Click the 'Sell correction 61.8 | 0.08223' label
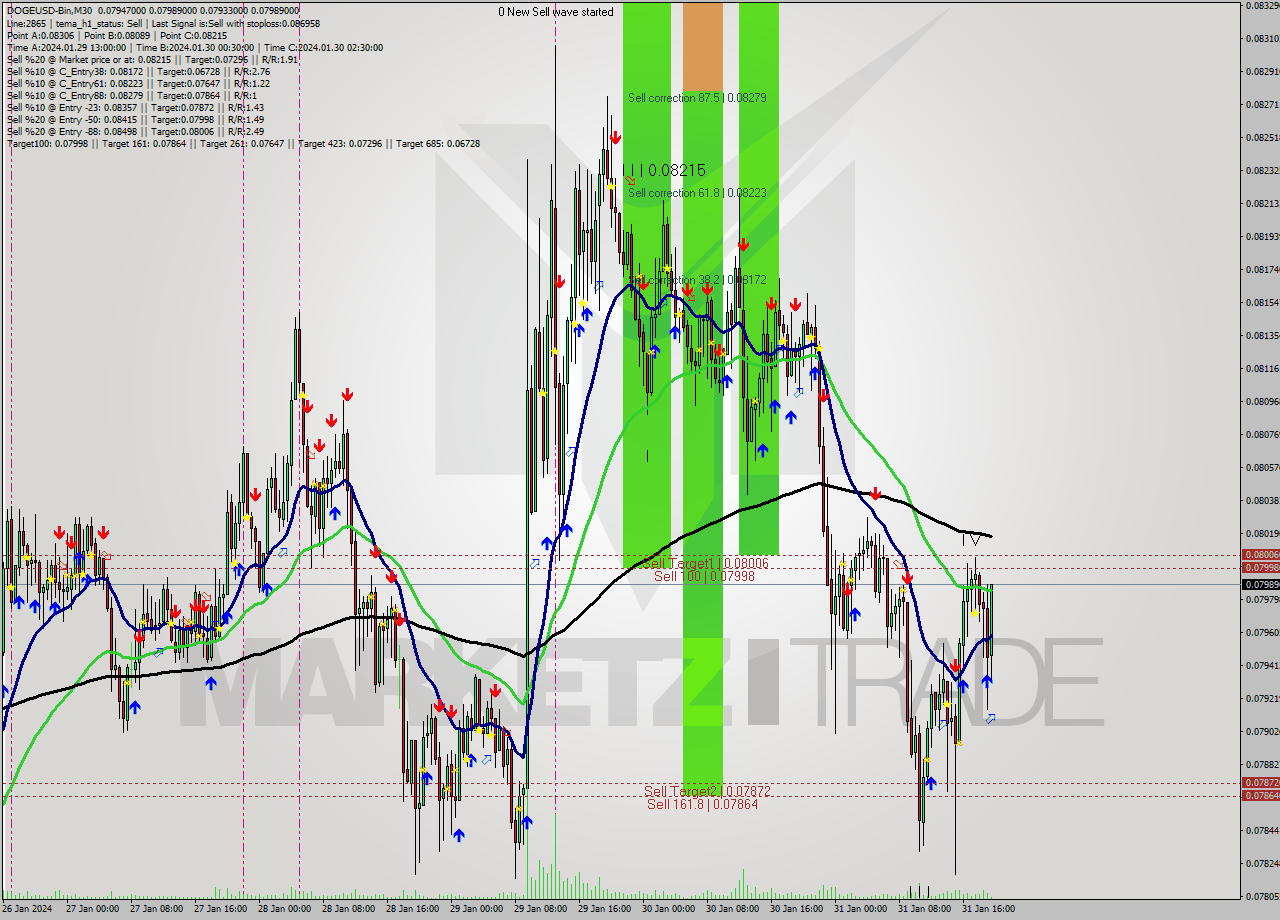 (697, 192)
